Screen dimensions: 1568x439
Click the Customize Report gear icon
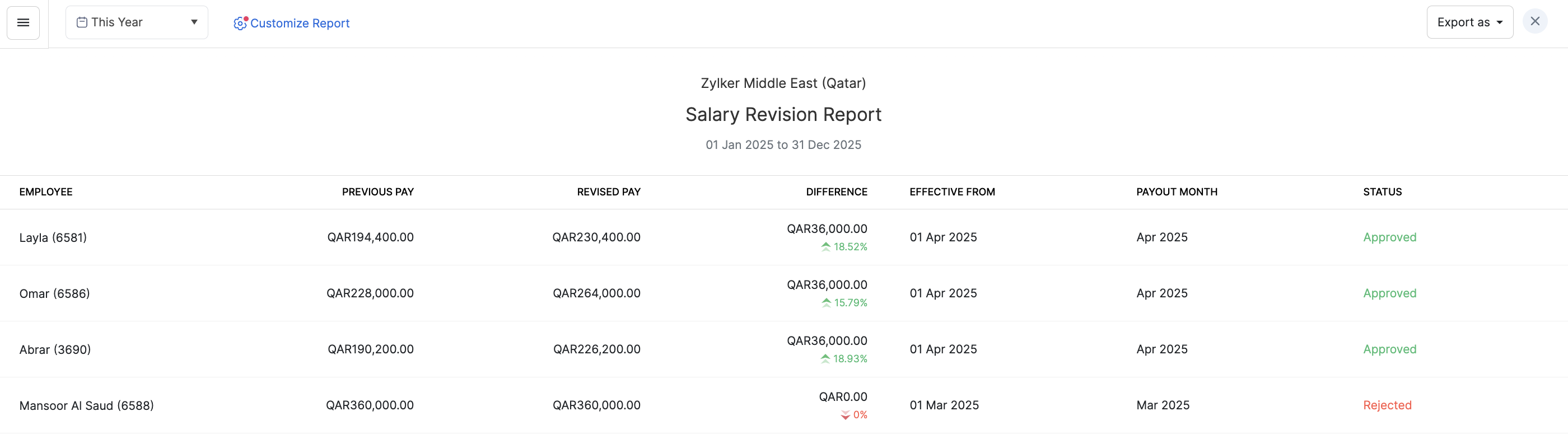click(240, 23)
